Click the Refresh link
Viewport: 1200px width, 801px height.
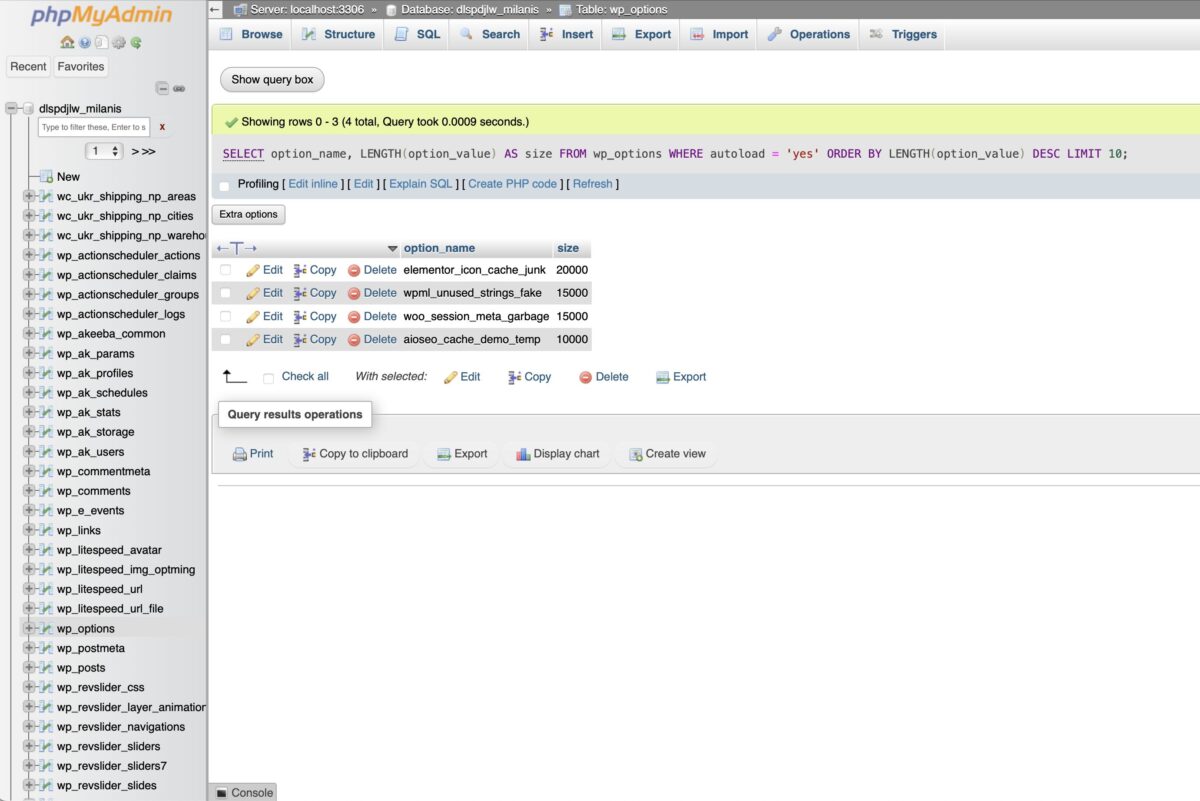pos(592,184)
